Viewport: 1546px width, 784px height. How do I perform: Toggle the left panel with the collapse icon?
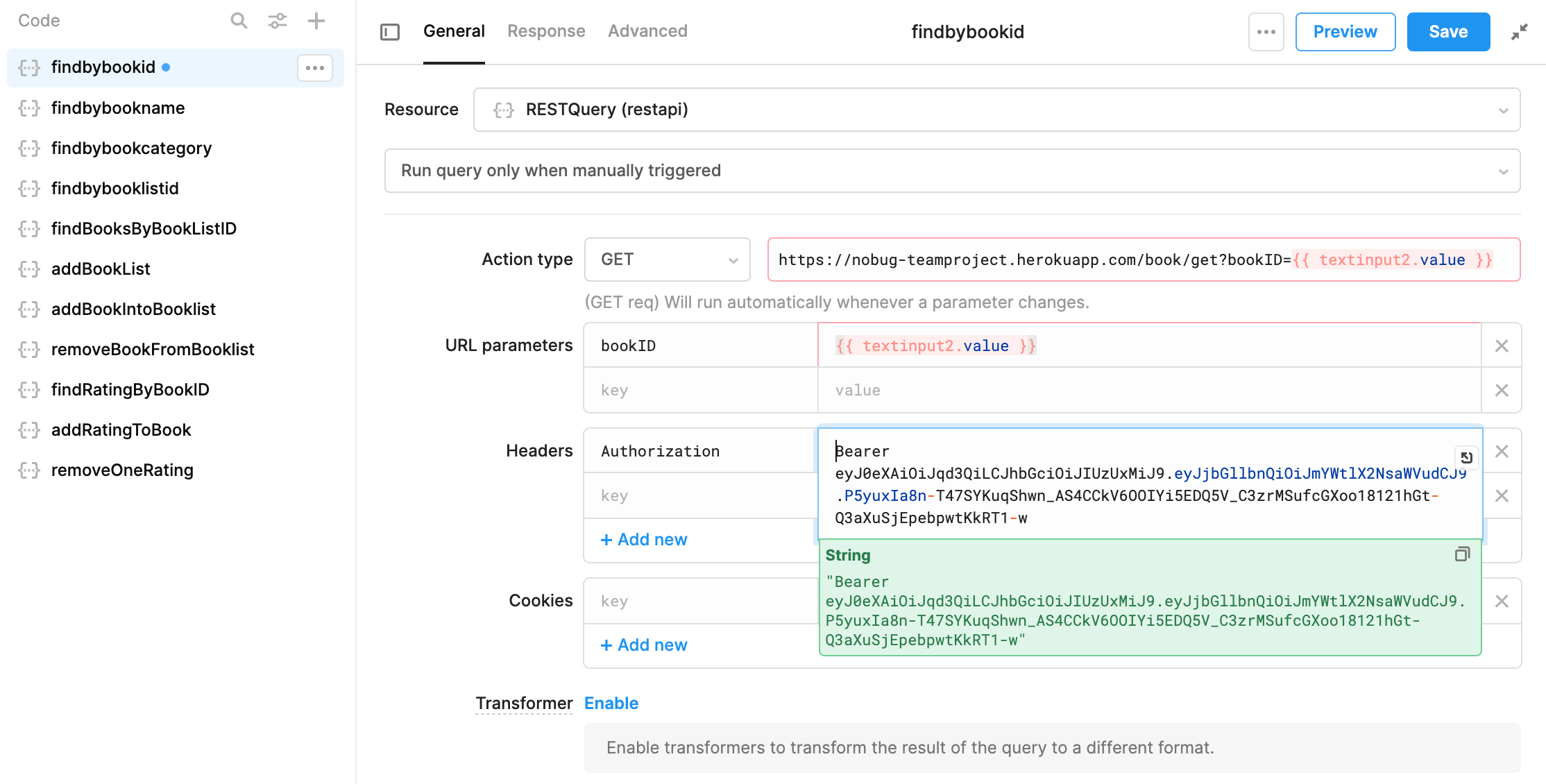coord(390,31)
